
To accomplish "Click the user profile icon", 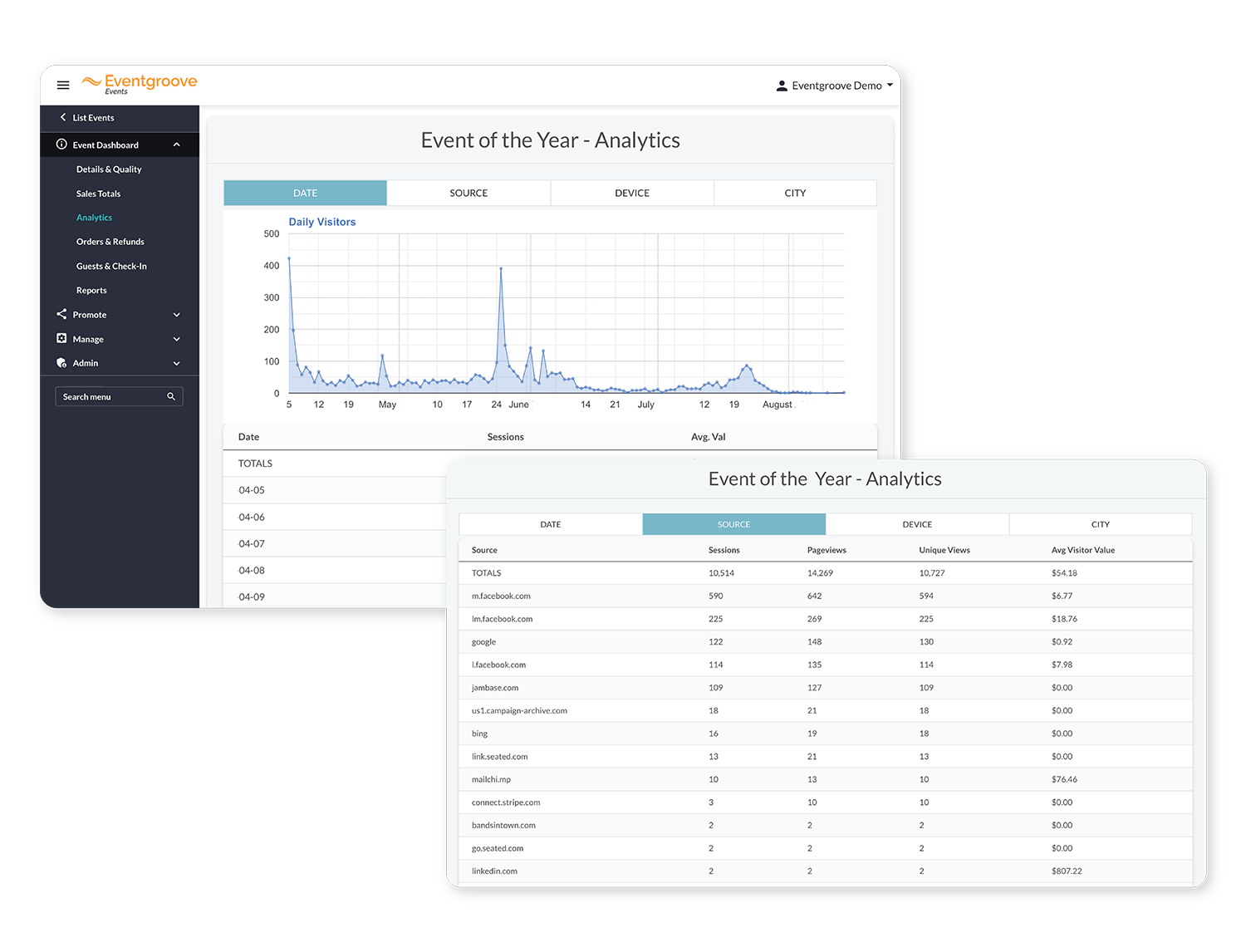I will point(782,86).
